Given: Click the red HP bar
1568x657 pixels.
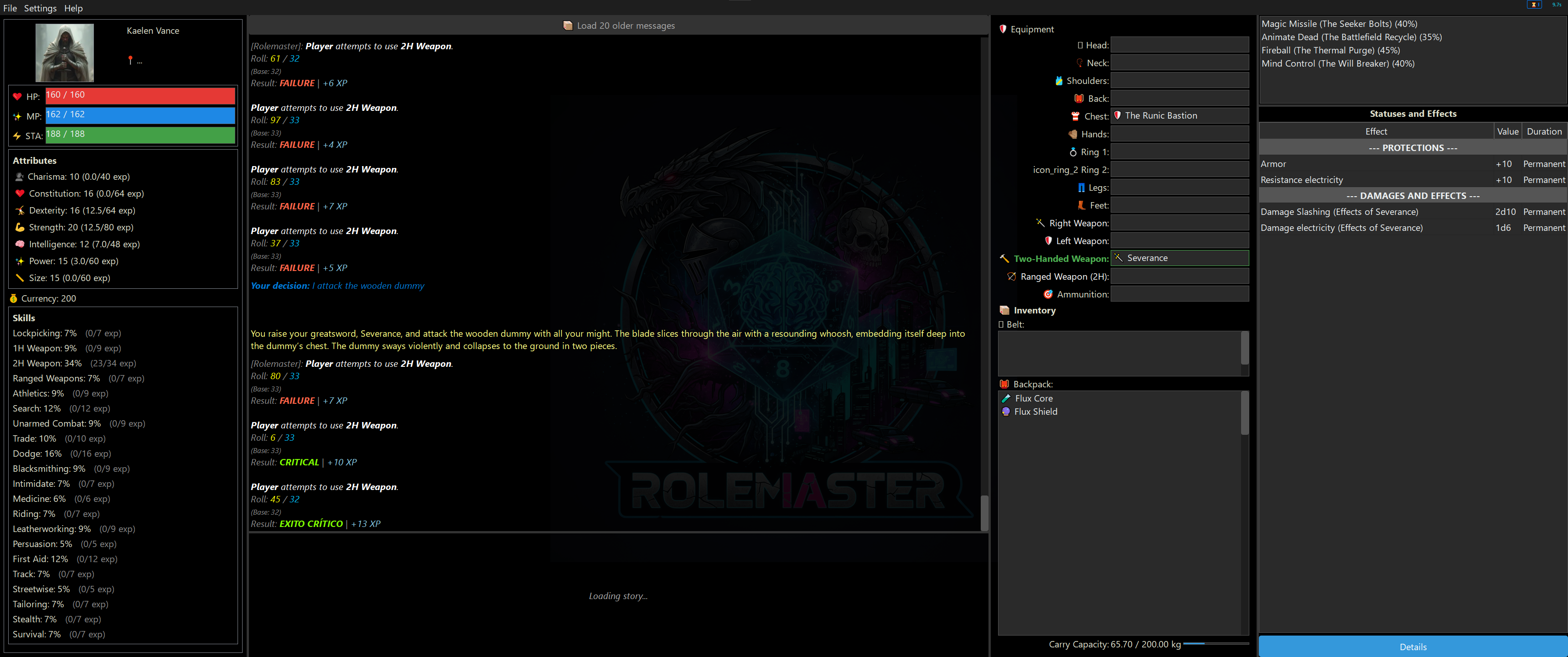Looking at the screenshot, I should tap(140, 96).
